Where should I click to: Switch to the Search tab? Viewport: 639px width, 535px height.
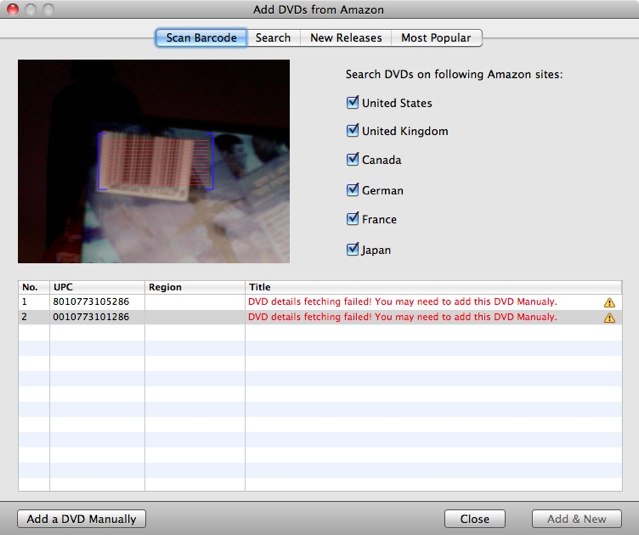click(x=273, y=38)
